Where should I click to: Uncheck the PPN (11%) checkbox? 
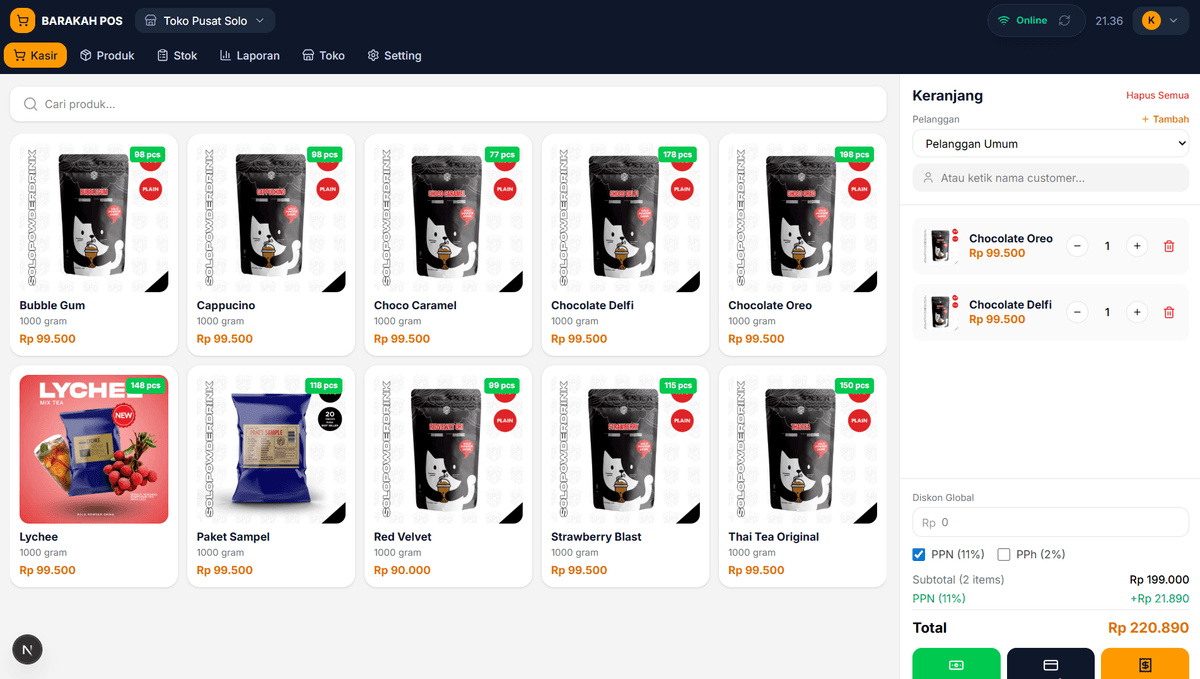pos(919,554)
